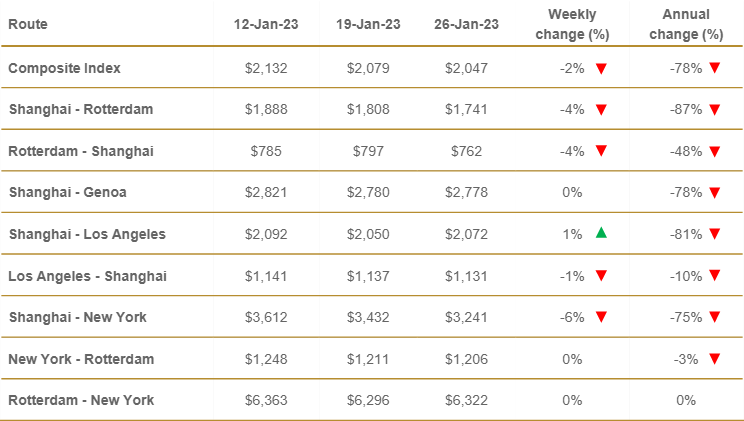The width and height of the screenshot is (744, 421).
Task: Click the Route column header
Action: pos(28,24)
